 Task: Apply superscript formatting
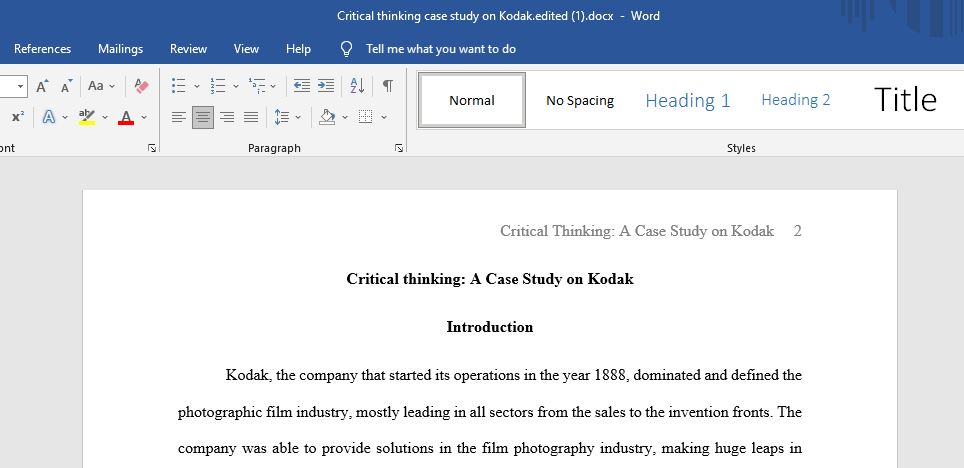pyautogui.click(x=18, y=117)
